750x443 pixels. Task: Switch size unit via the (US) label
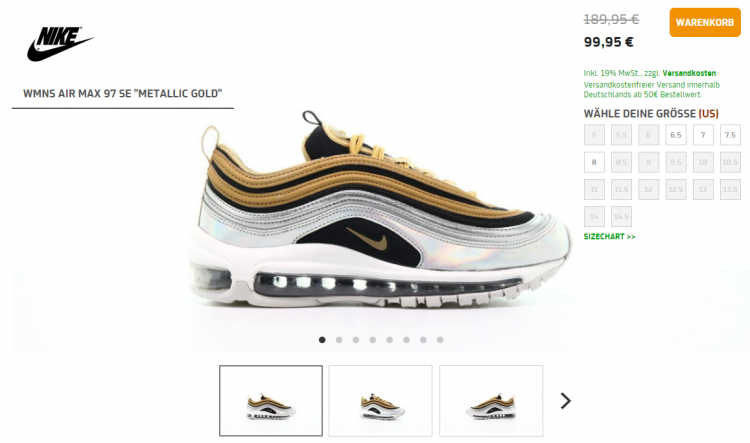click(x=708, y=113)
